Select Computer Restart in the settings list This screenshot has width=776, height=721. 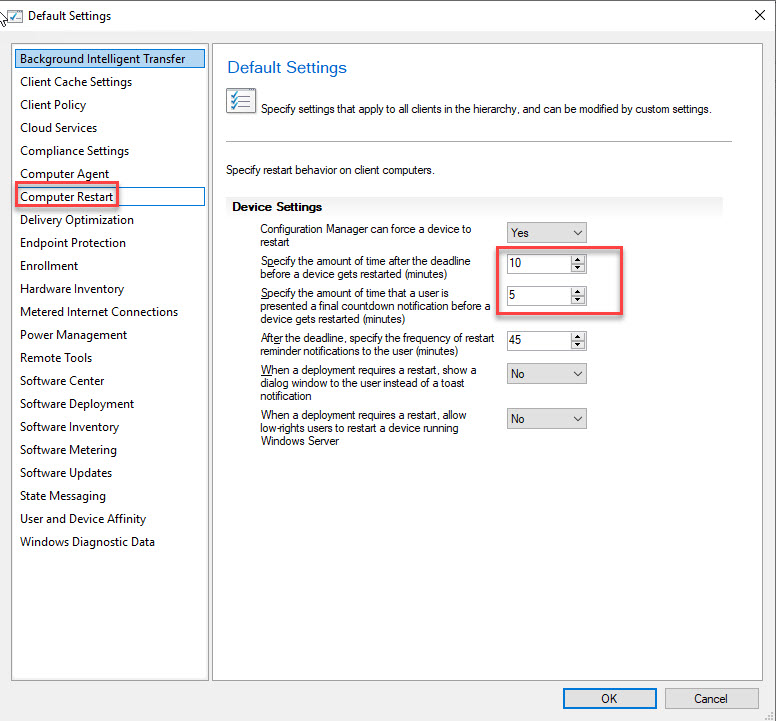67,197
